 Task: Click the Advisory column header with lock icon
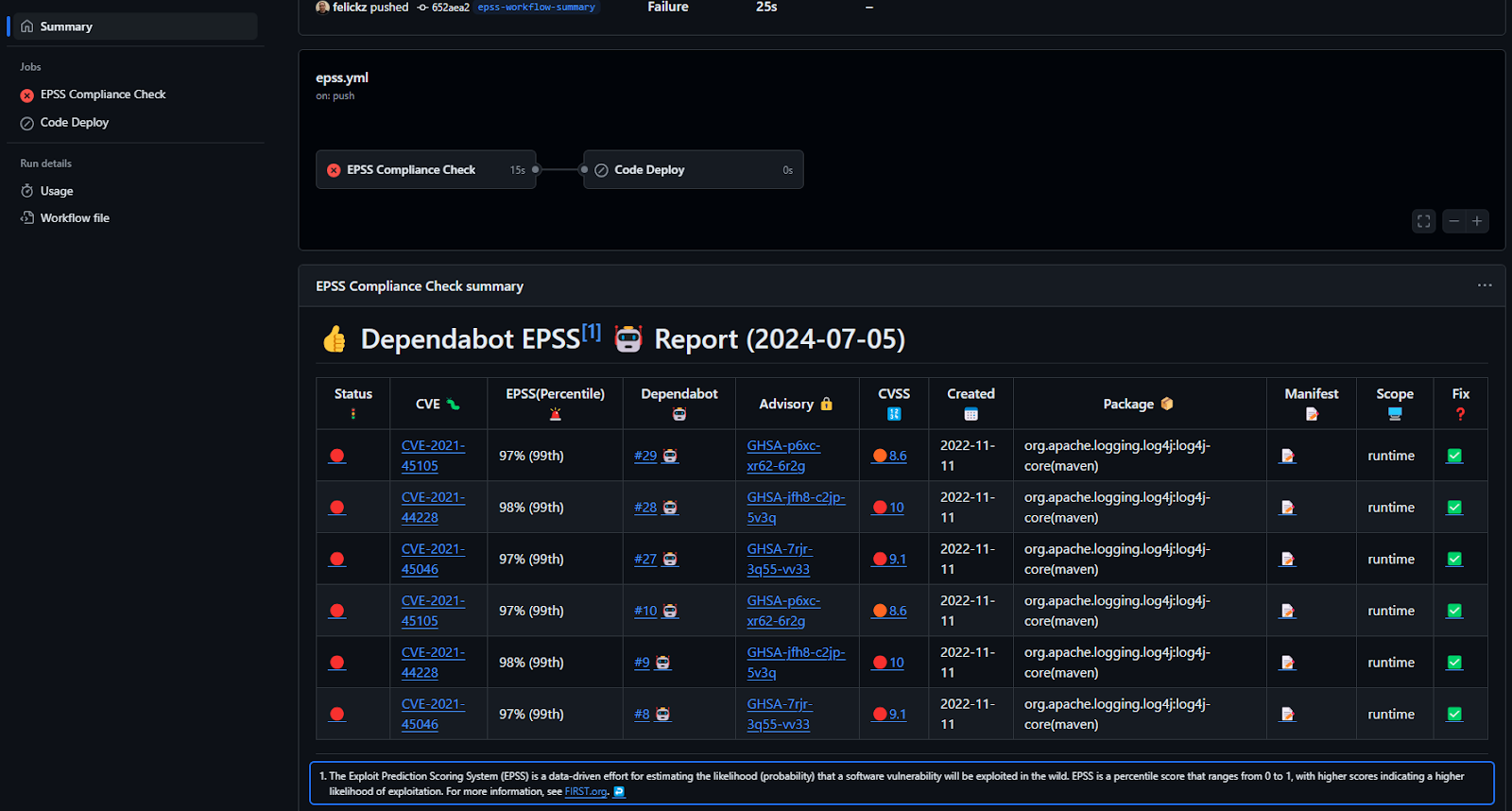click(796, 404)
